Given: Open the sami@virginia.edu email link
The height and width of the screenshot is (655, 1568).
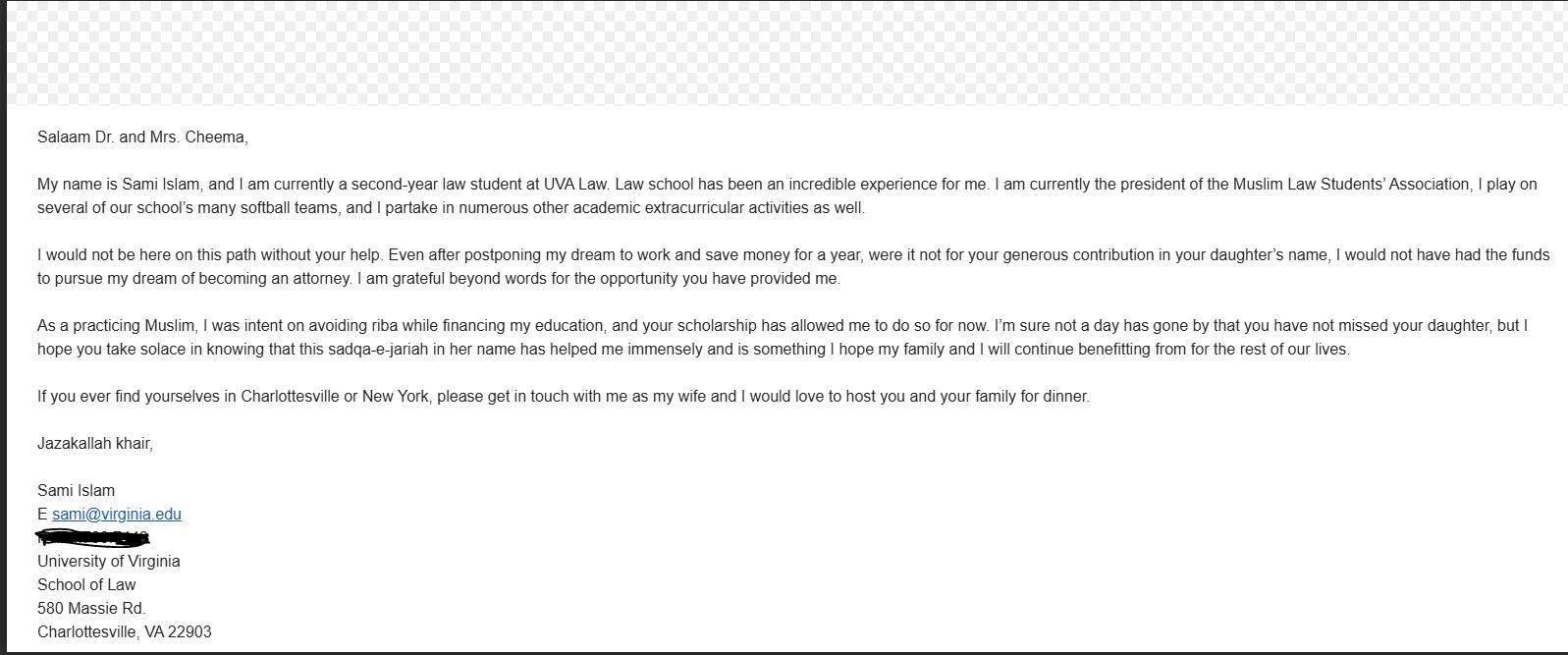Looking at the screenshot, I should pos(116,514).
